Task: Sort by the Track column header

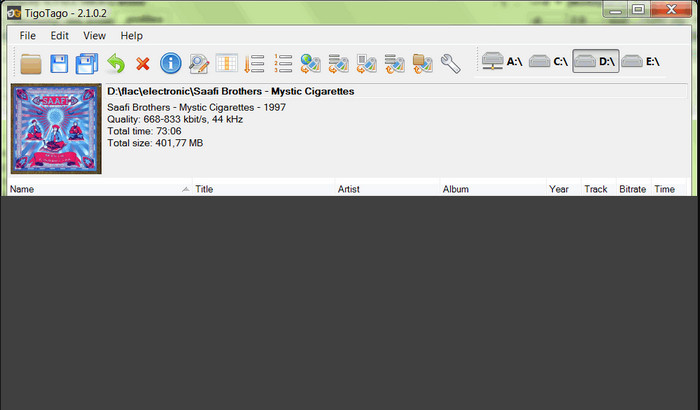Action: pyautogui.click(x=599, y=189)
